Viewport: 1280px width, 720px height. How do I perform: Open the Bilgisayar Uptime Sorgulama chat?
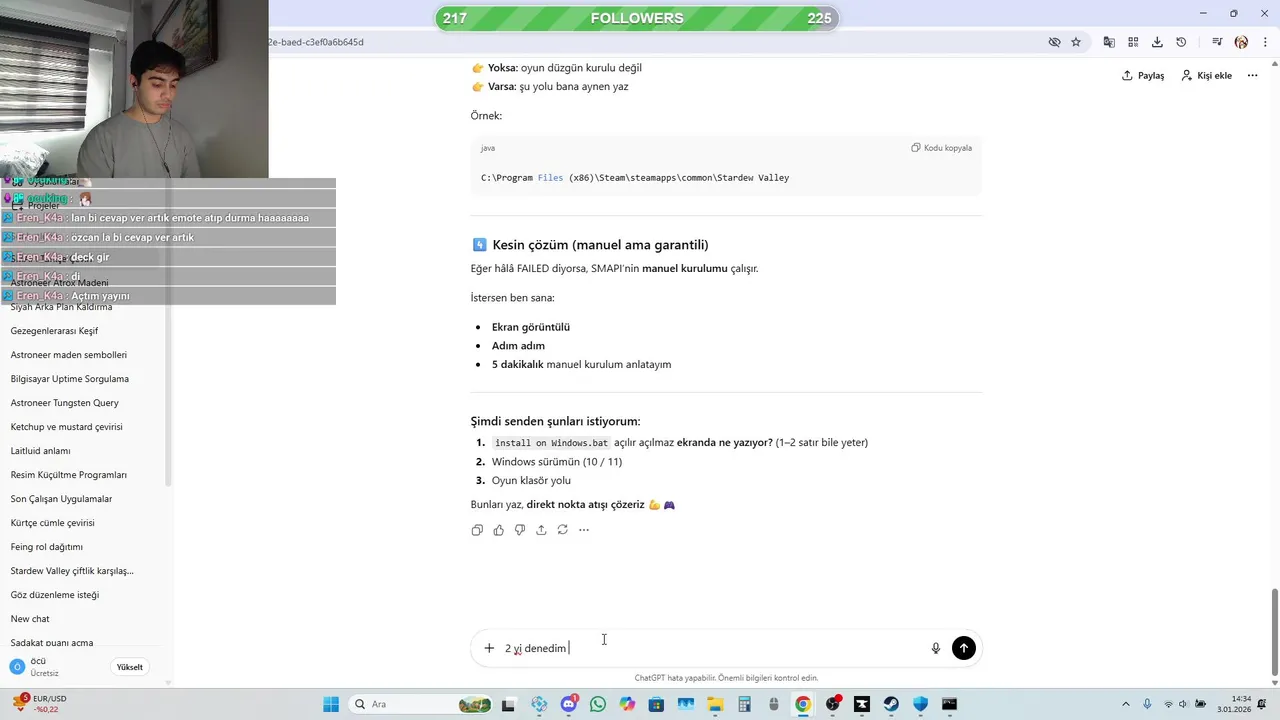click(x=69, y=379)
